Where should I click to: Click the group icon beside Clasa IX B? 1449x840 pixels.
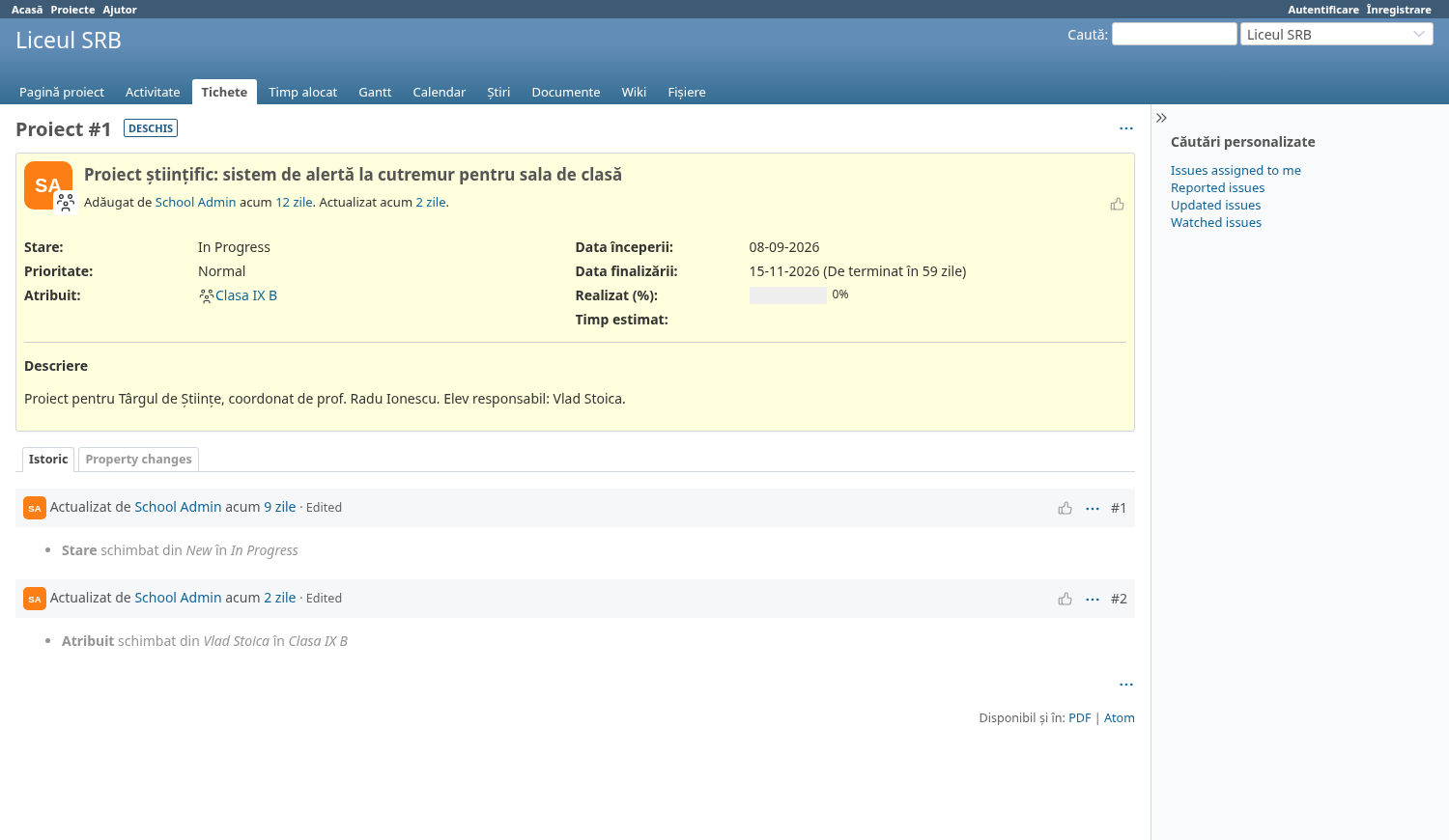(x=206, y=296)
